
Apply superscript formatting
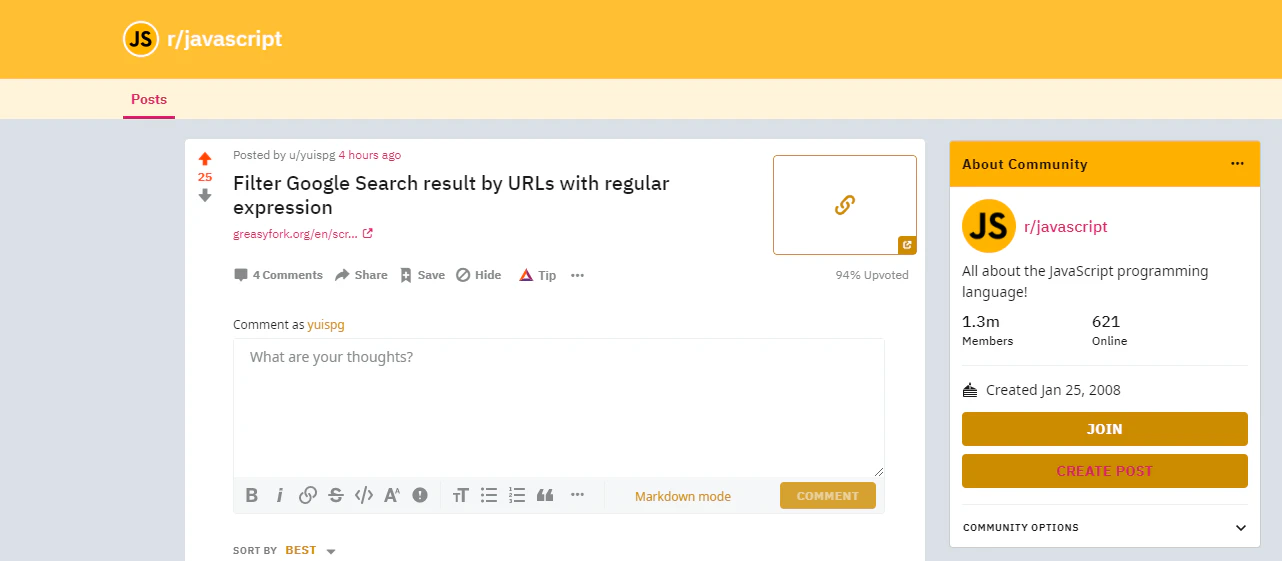click(x=392, y=495)
